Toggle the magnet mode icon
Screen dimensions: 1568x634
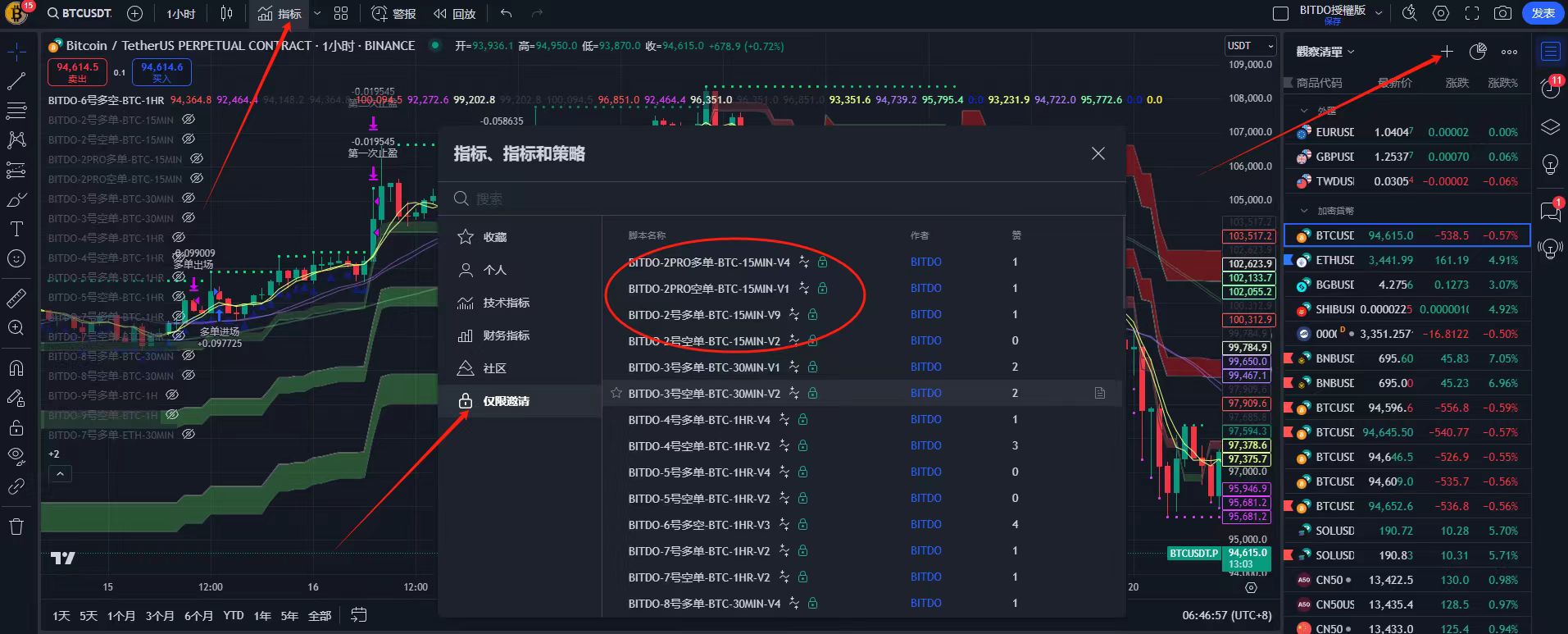pyautogui.click(x=16, y=368)
